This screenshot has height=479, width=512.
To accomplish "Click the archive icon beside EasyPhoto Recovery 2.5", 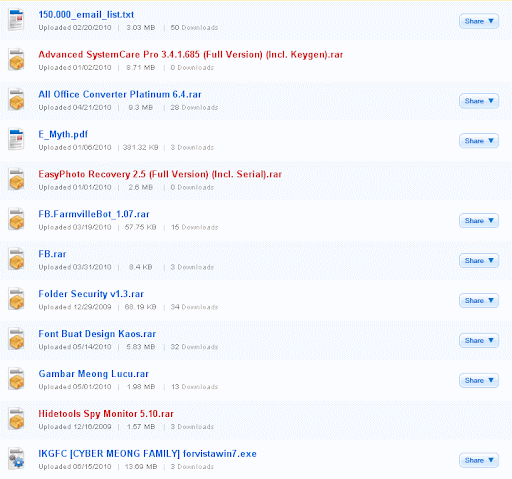I will coord(16,179).
